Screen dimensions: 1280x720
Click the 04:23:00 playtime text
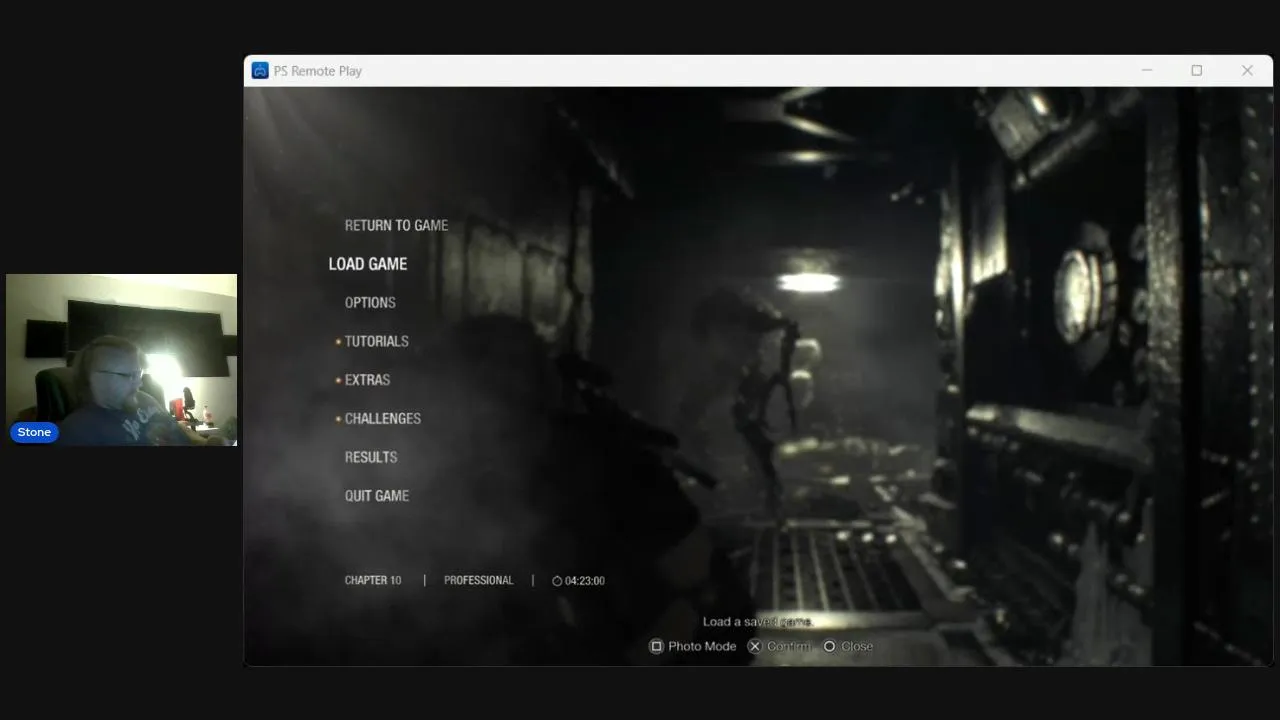[585, 581]
